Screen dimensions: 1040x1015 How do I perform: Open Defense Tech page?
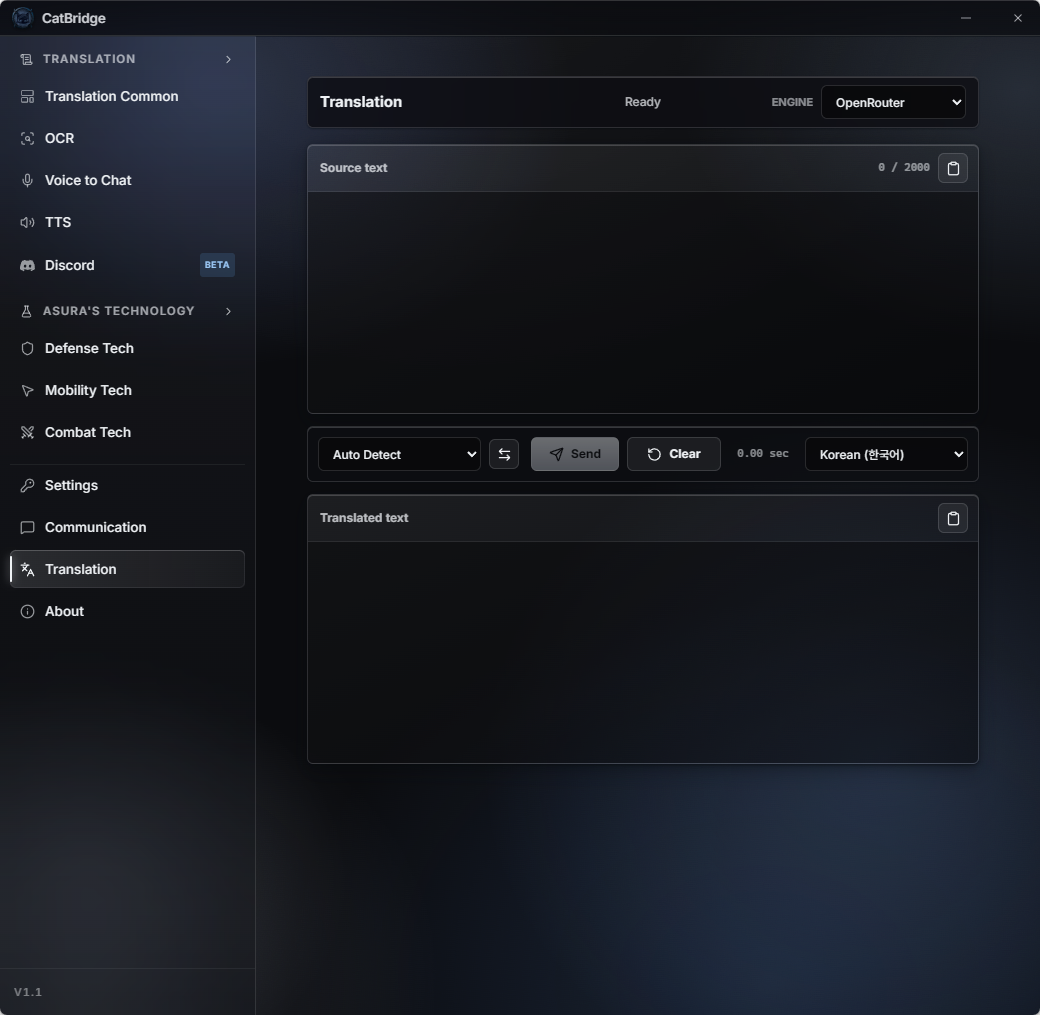coord(127,348)
